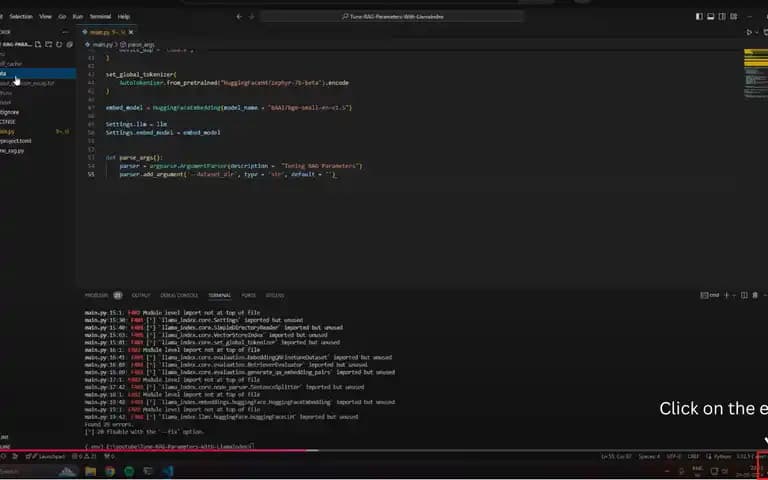Screen dimensions: 768x480
Task: Create new file in Explorer
Action: (x=38, y=45)
